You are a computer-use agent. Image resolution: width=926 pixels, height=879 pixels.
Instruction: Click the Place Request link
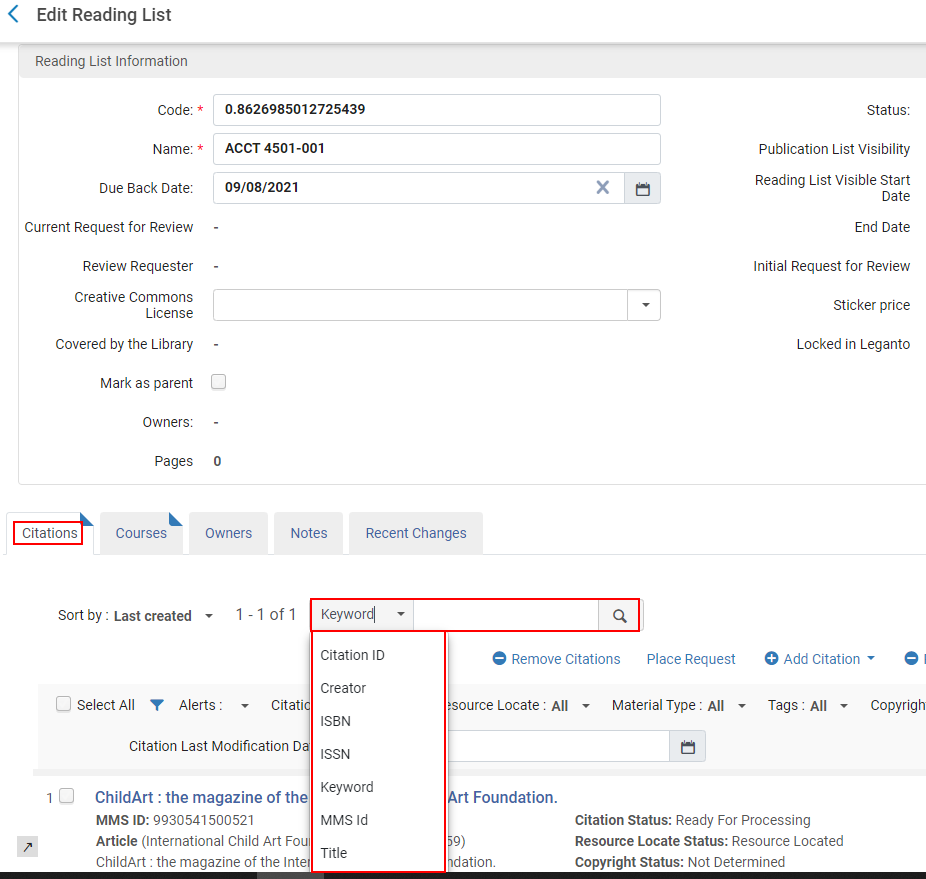tap(691, 659)
